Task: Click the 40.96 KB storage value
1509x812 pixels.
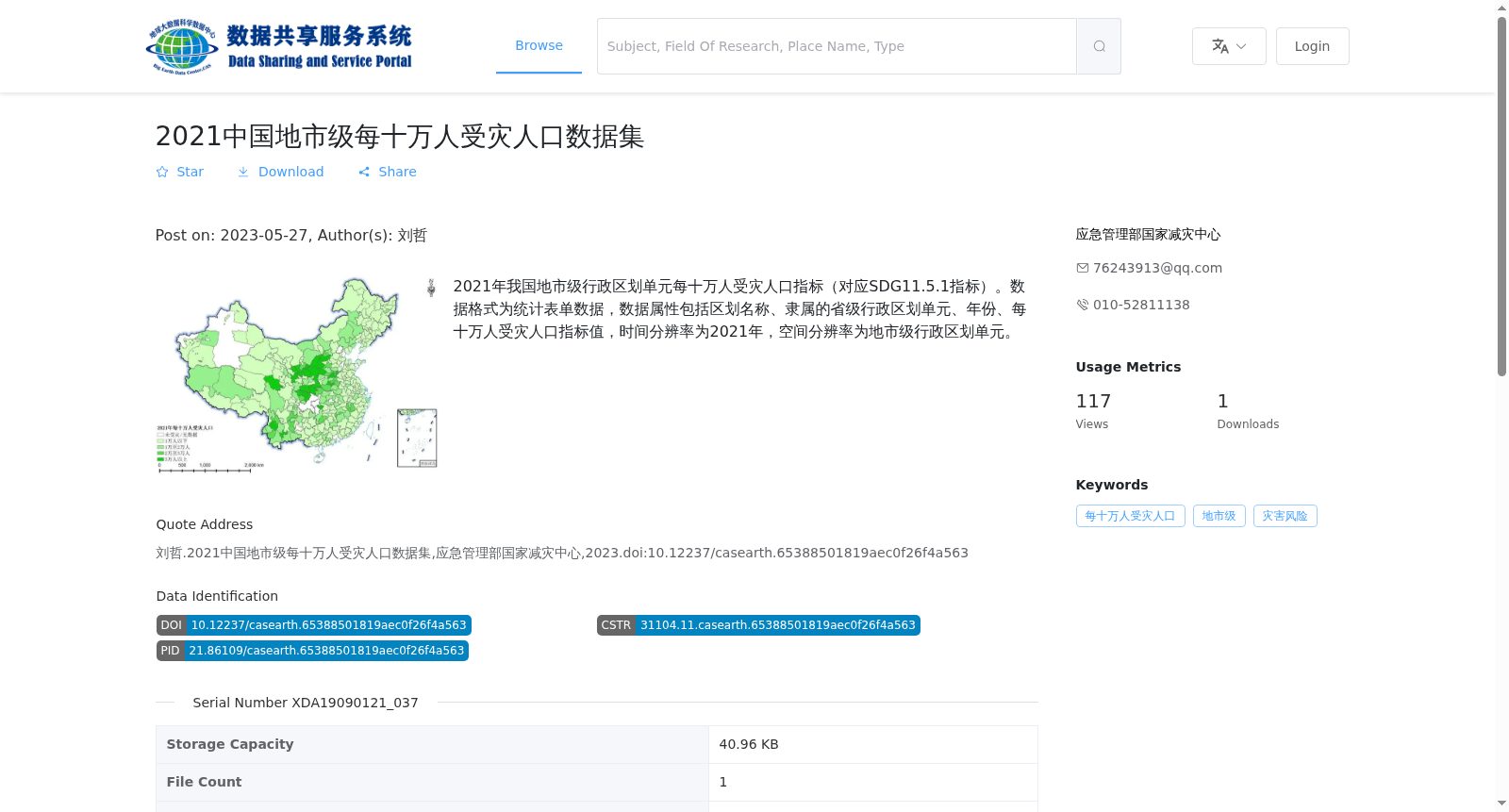Action: [749, 744]
